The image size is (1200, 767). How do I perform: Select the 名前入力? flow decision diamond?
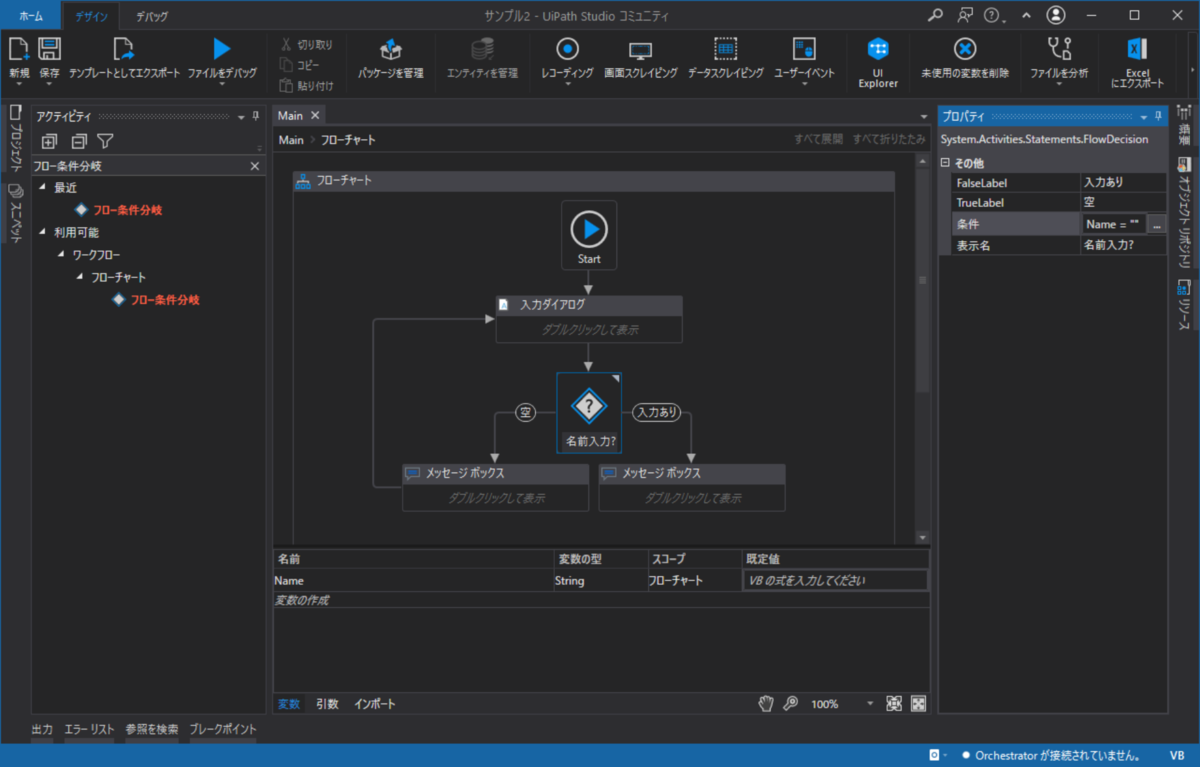tap(589, 412)
